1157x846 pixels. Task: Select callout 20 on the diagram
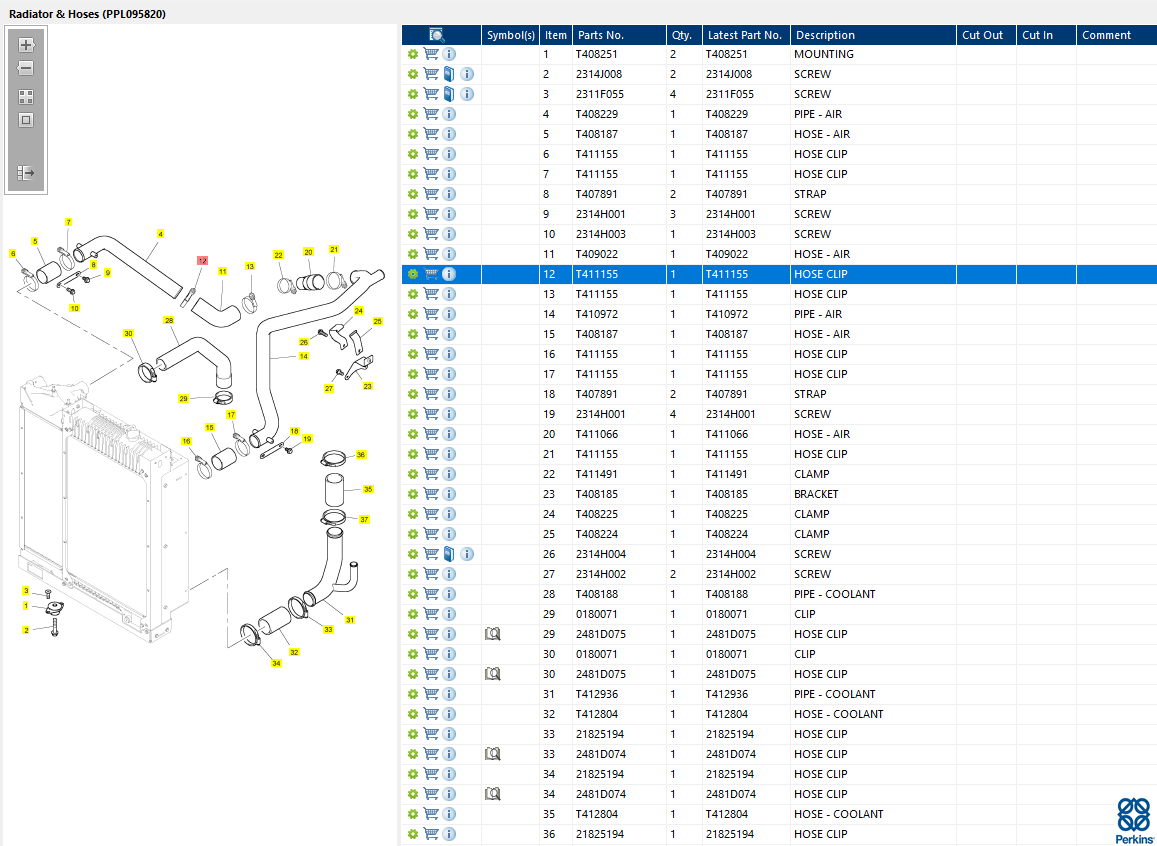point(308,252)
